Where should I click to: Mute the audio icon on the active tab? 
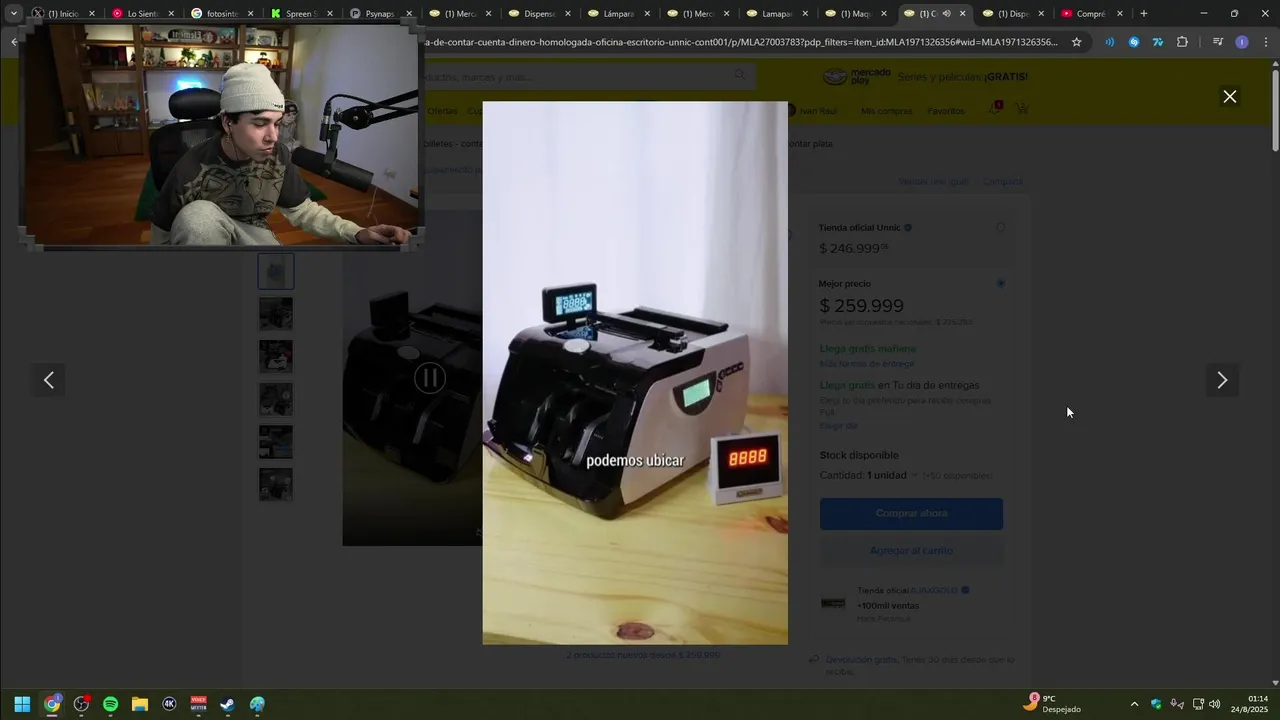tap(946, 14)
